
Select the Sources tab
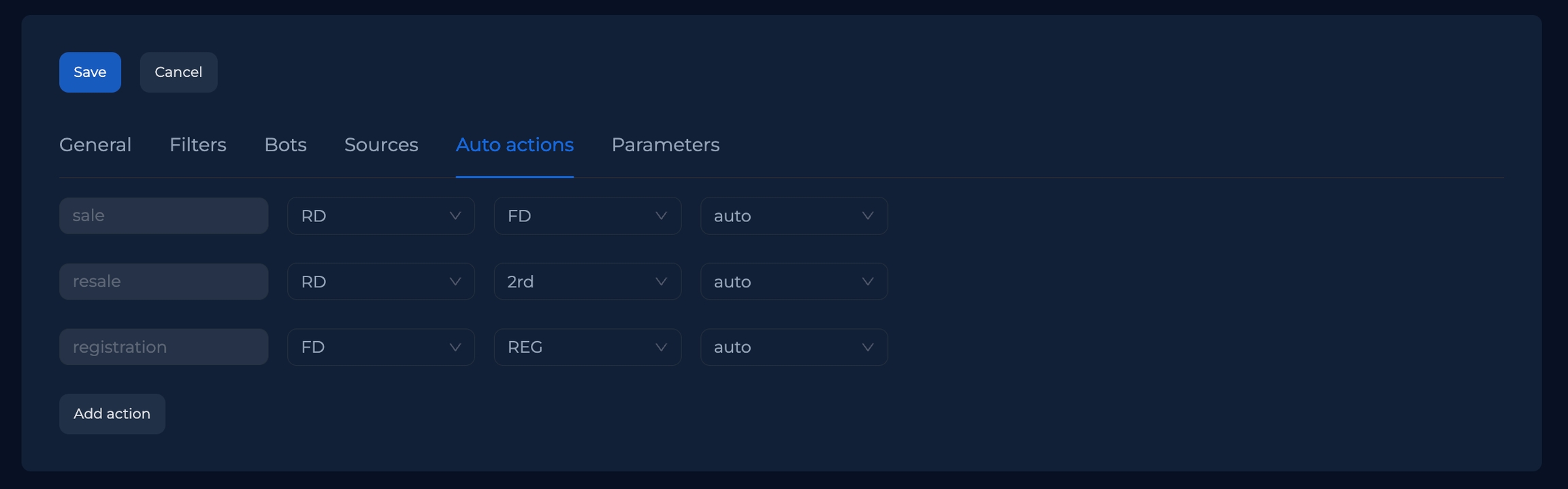381,145
